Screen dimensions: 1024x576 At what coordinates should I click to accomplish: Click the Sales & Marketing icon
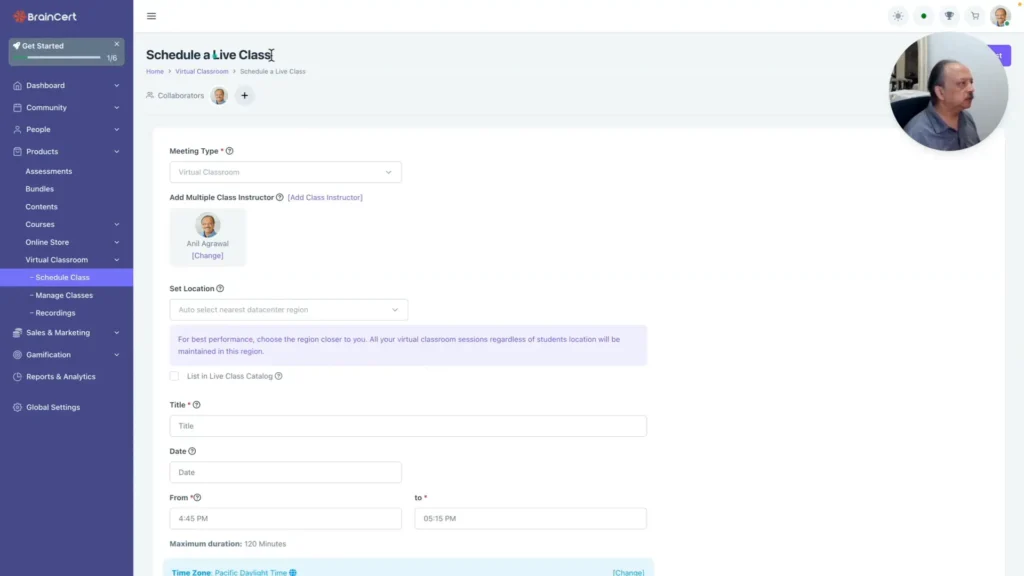pyautogui.click(x=18, y=333)
